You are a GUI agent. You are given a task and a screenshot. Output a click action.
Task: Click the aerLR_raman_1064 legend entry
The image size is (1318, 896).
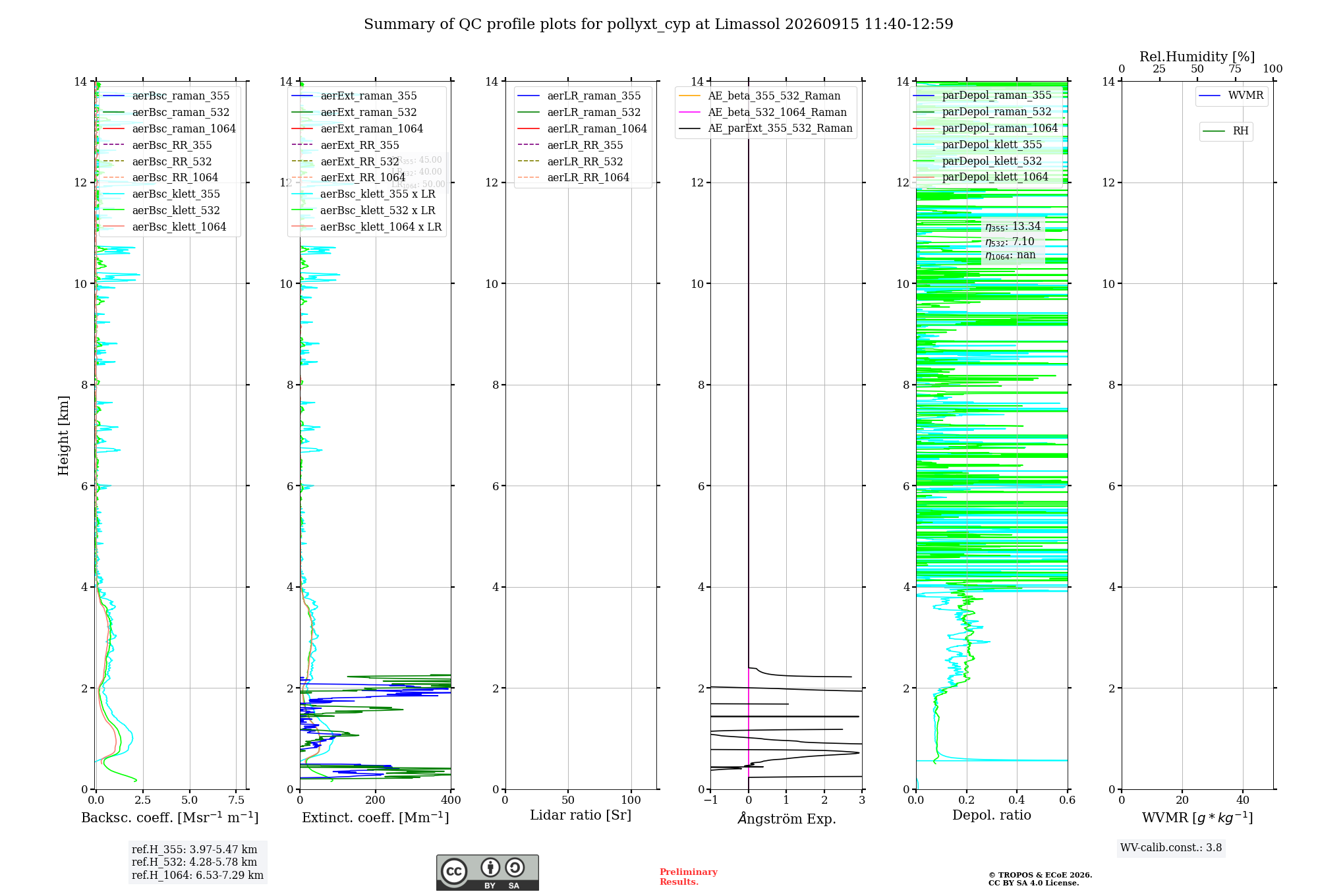(583, 129)
